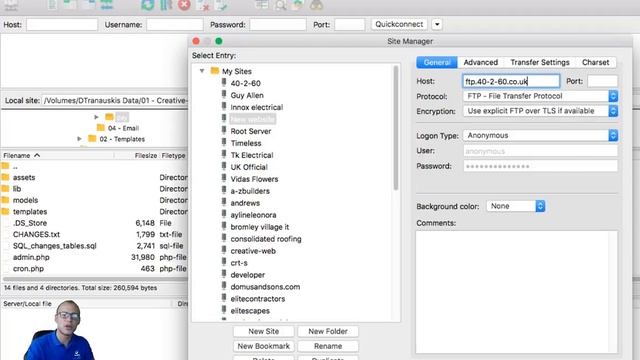Click inside the Comments text area
This screenshot has height=360, width=640.
click(516, 292)
